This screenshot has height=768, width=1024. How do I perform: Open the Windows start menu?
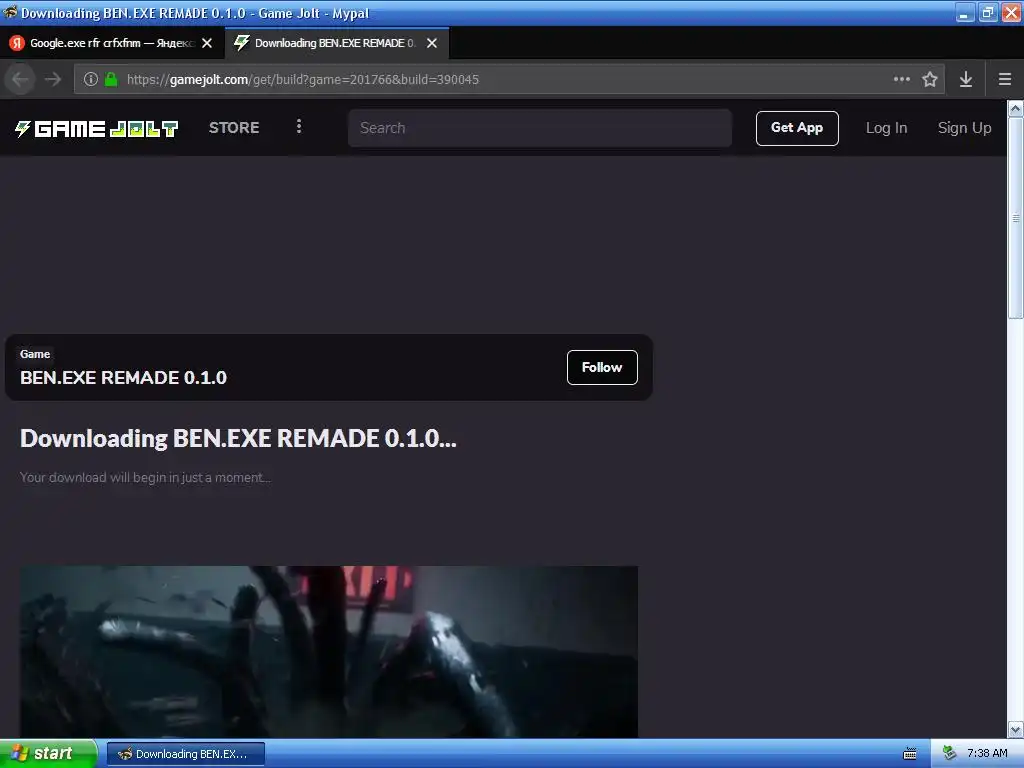[48, 754]
